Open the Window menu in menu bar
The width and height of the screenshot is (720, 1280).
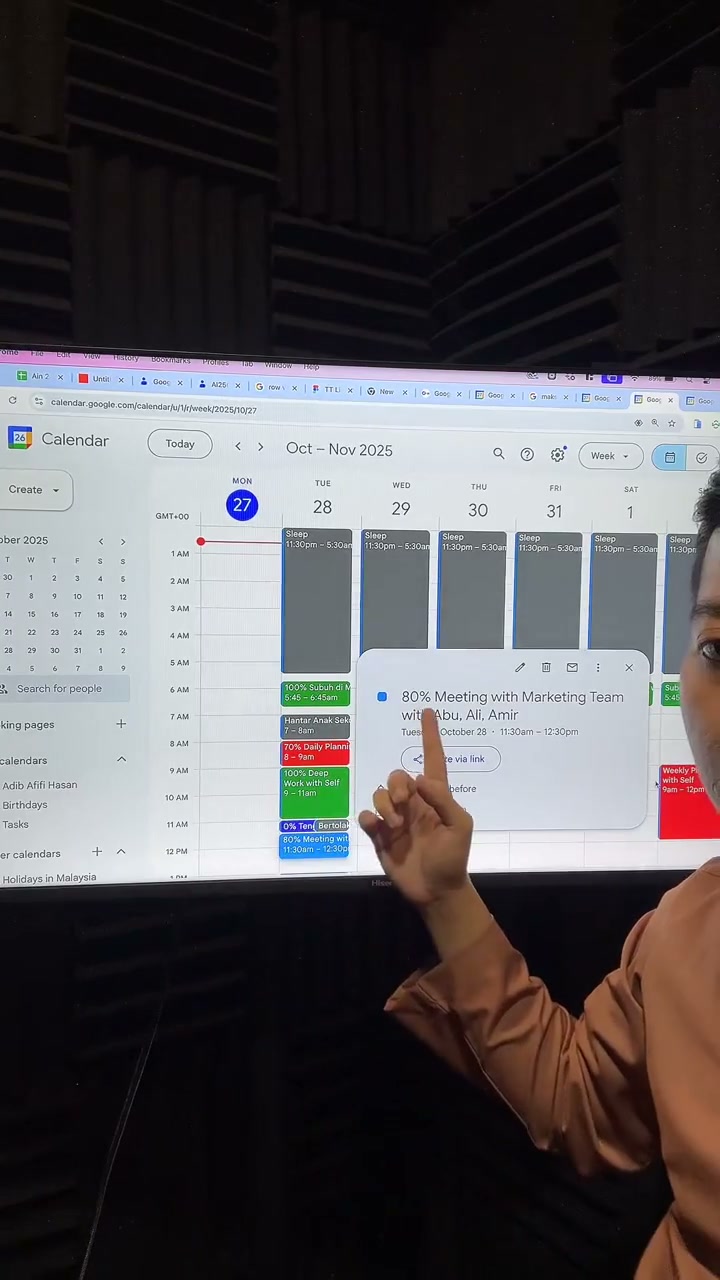[x=278, y=365]
